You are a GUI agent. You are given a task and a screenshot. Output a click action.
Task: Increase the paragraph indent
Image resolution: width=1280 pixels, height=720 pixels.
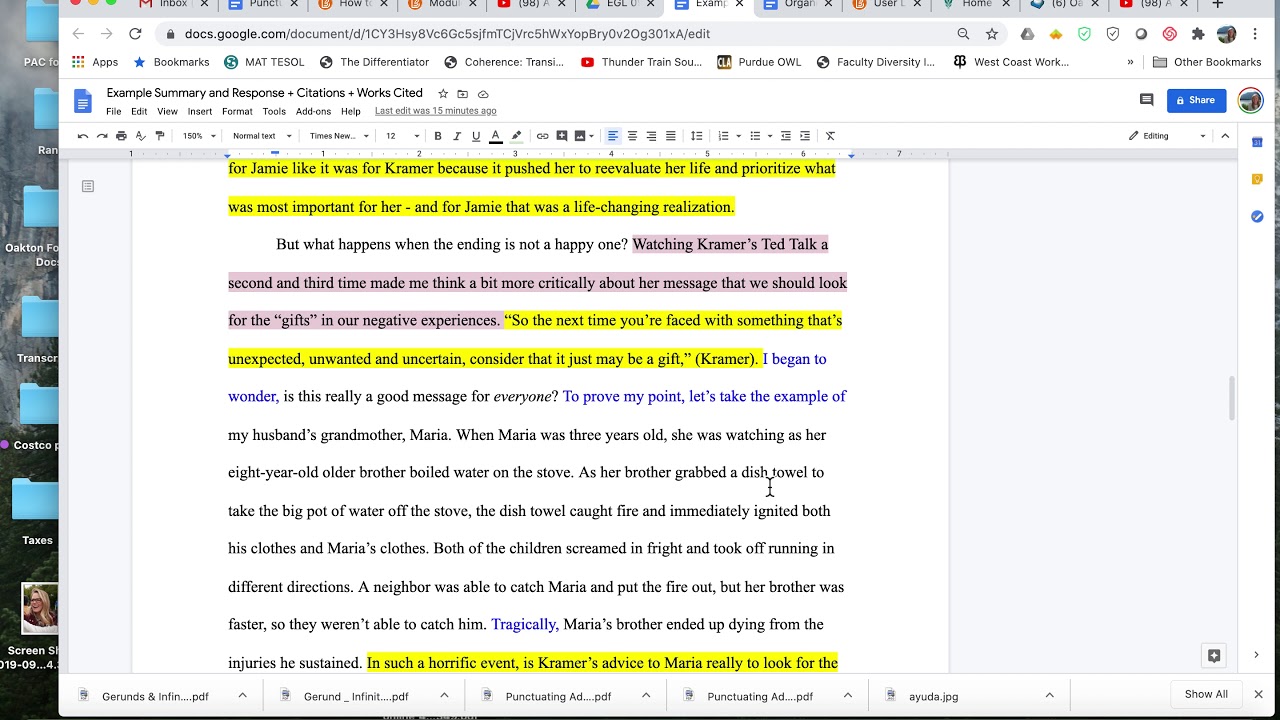pos(805,136)
